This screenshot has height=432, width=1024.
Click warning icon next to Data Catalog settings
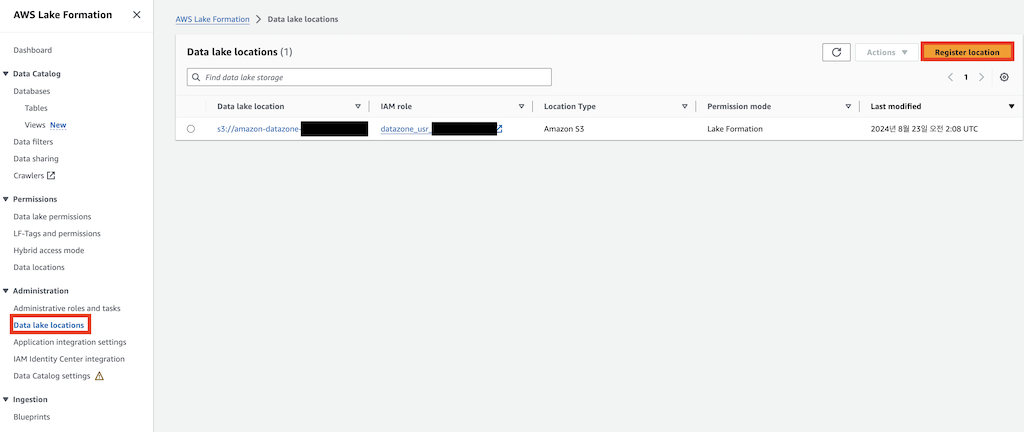coord(99,376)
